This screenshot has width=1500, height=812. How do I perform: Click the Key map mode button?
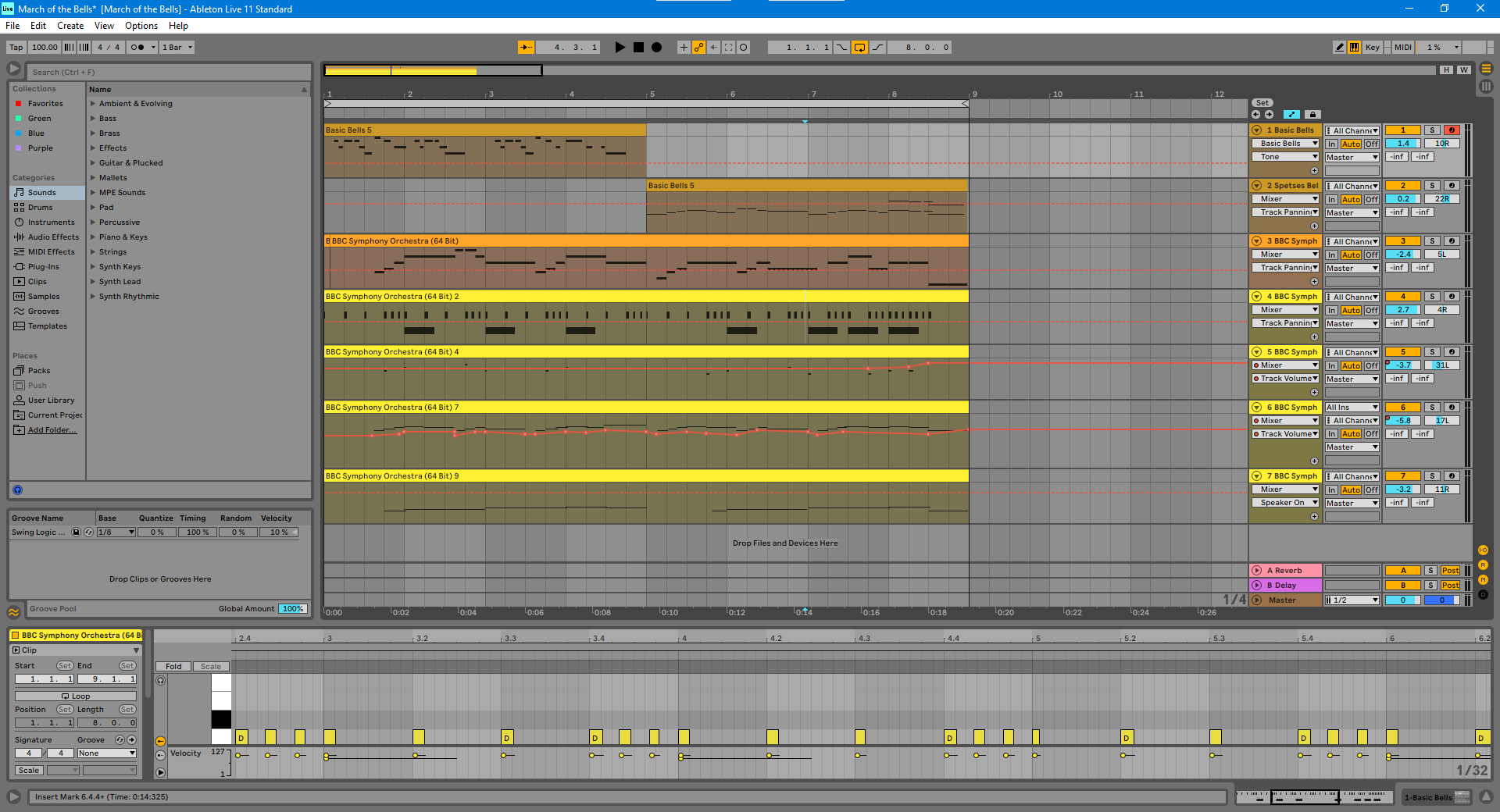pyautogui.click(x=1373, y=48)
